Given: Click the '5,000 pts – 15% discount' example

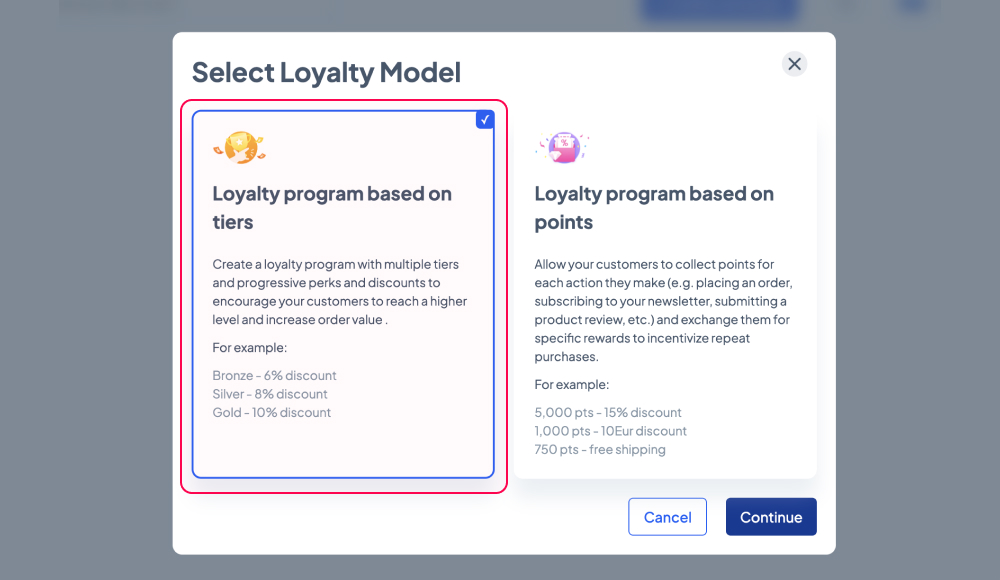Looking at the screenshot, I should (608, 412).
